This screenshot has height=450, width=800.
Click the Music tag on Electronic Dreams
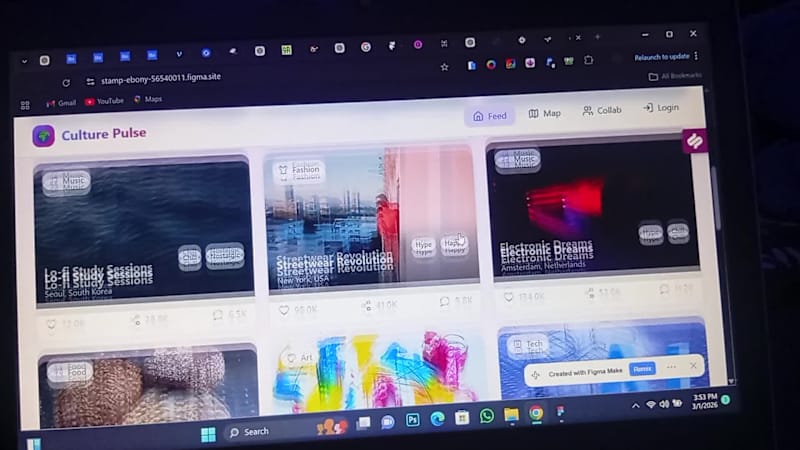click(x=517, y=159)
